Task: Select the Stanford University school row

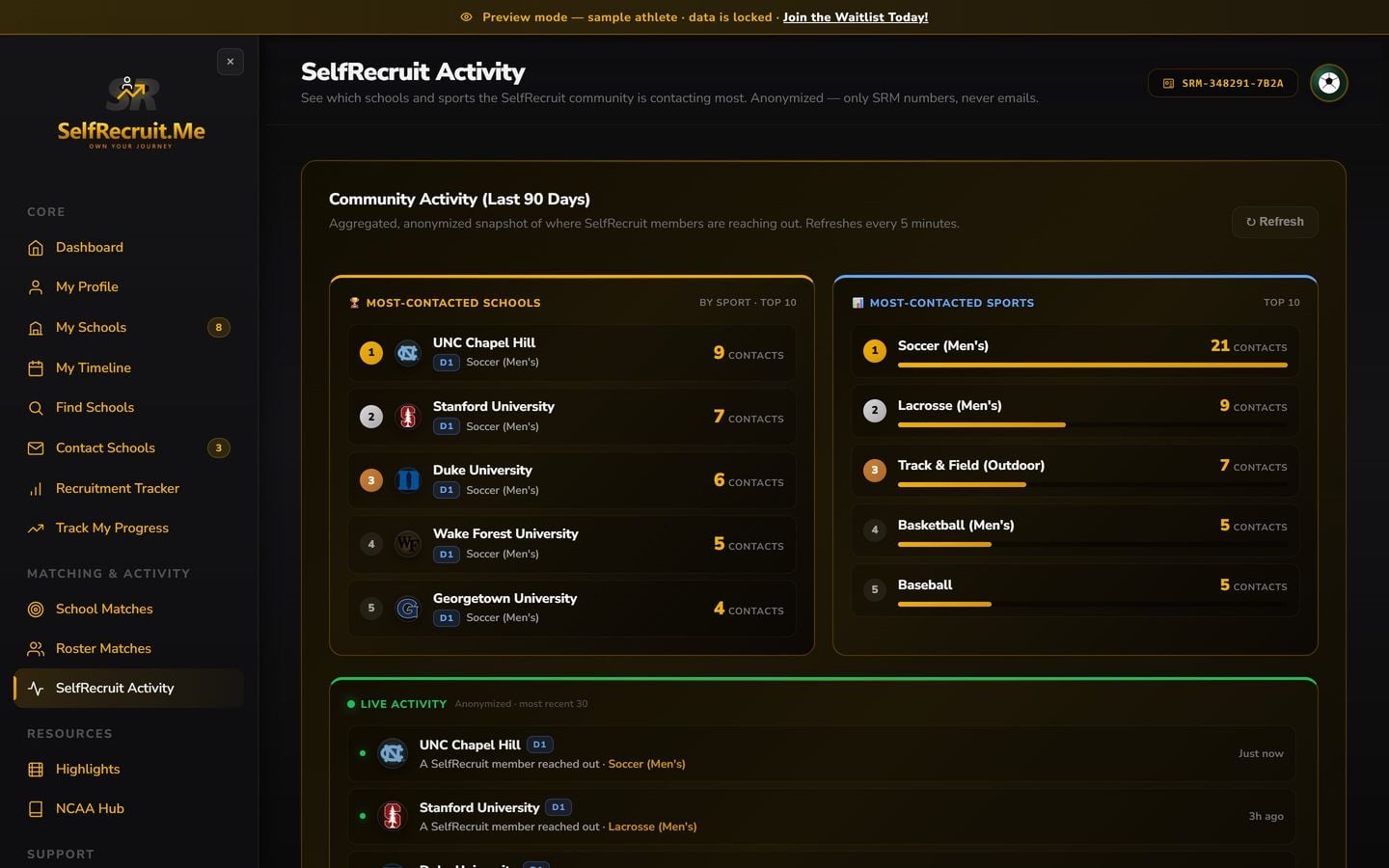Action: tap(572, 417)
